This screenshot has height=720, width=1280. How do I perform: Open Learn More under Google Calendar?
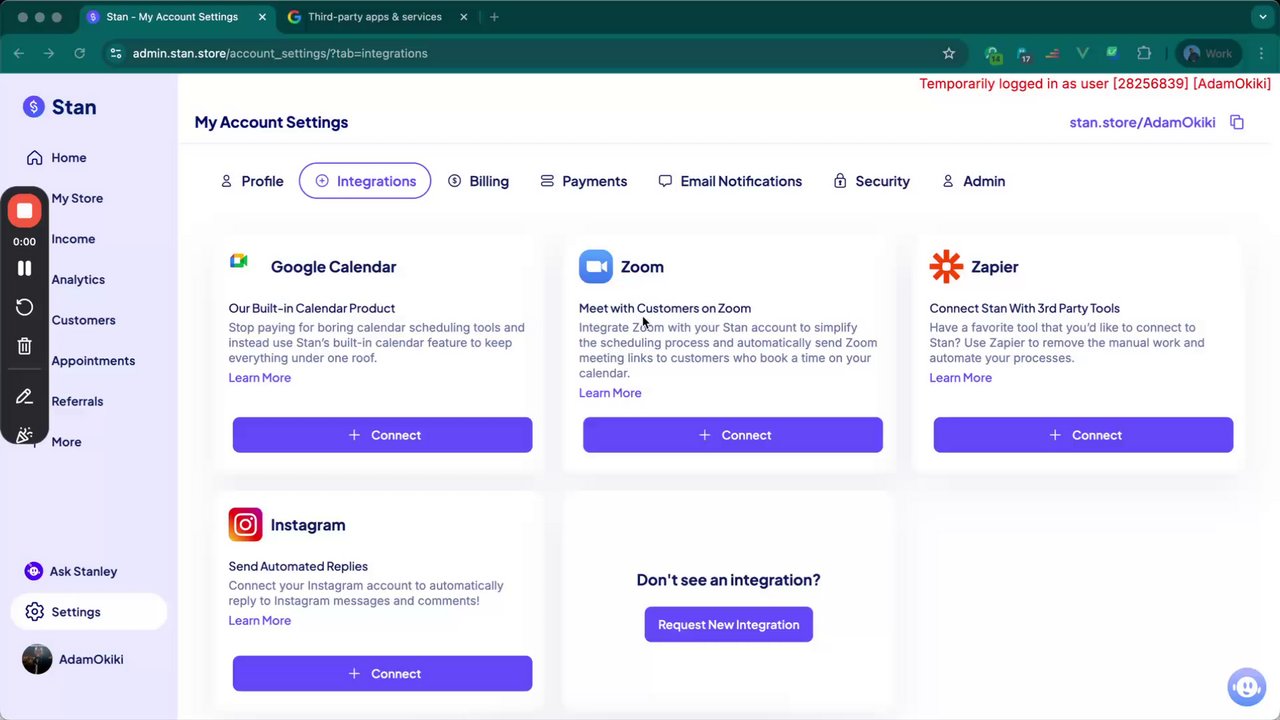(259, 378)
